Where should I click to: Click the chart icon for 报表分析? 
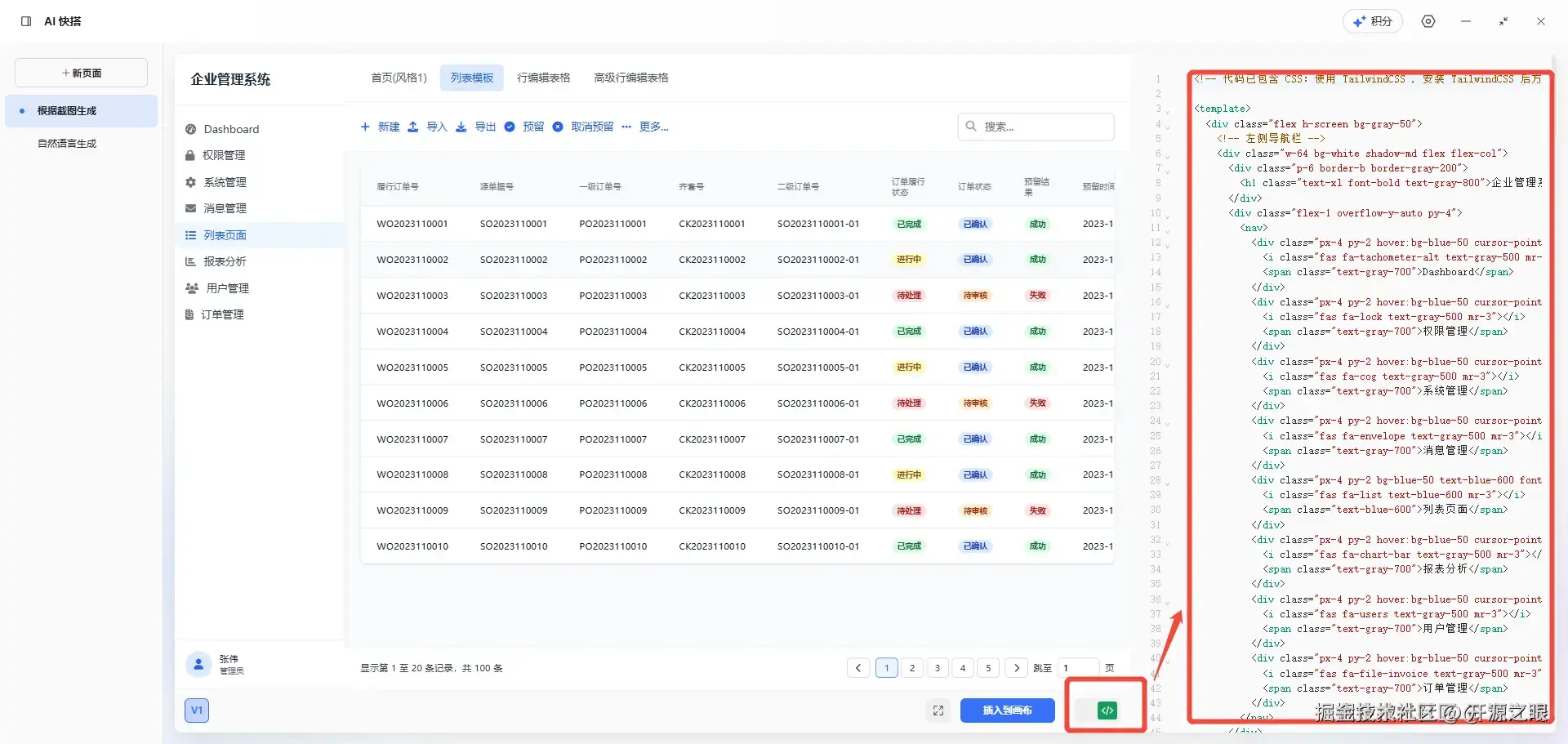click(191, 261)
